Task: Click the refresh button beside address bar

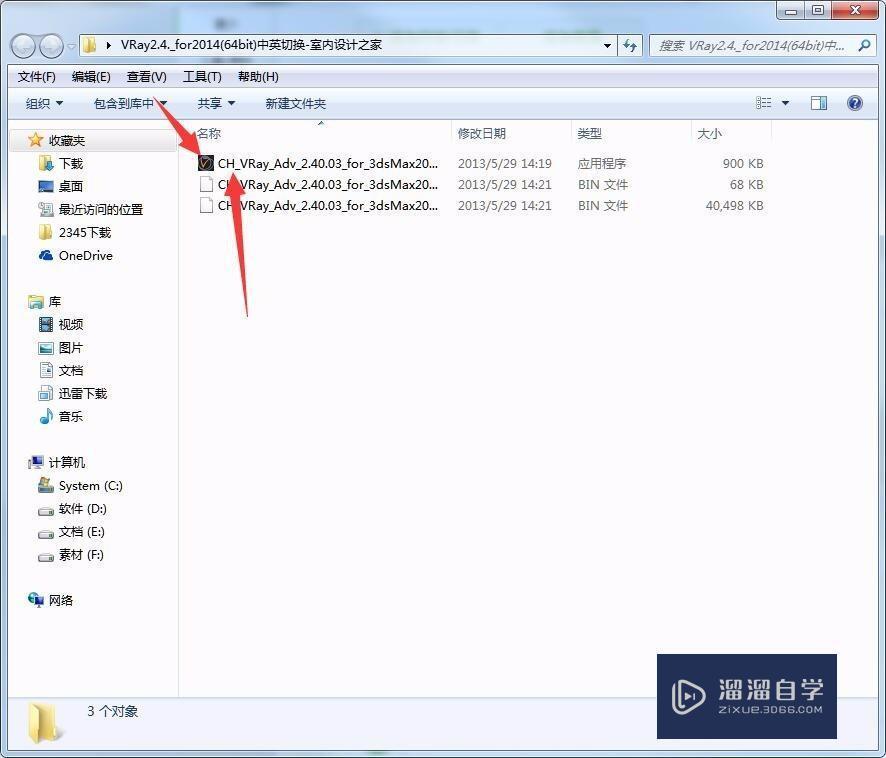Action: [630, 46]
